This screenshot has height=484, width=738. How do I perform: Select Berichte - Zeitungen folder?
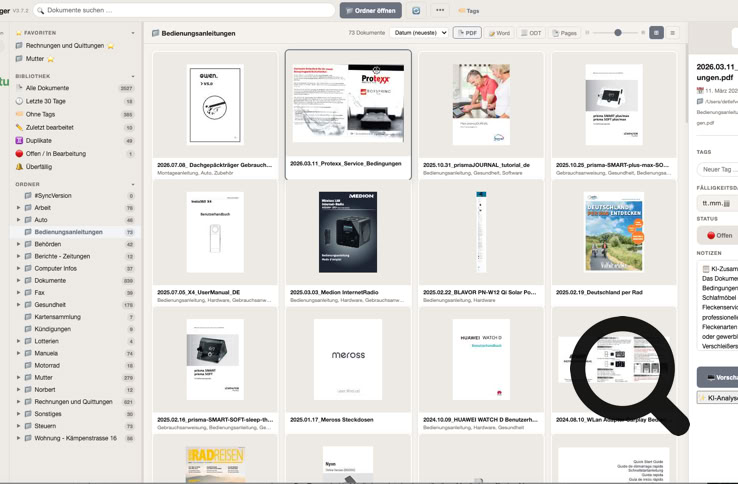[75, 256]
